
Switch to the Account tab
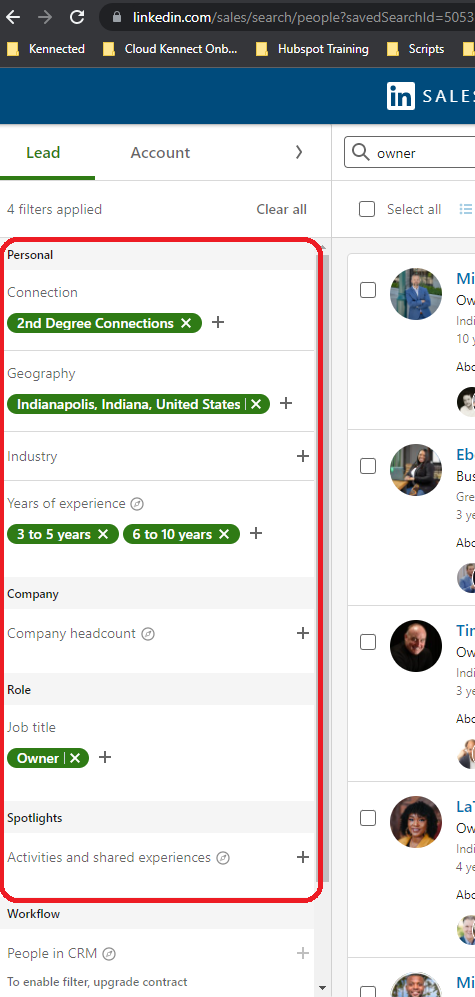pyautogui.click(x=160, y=153)
